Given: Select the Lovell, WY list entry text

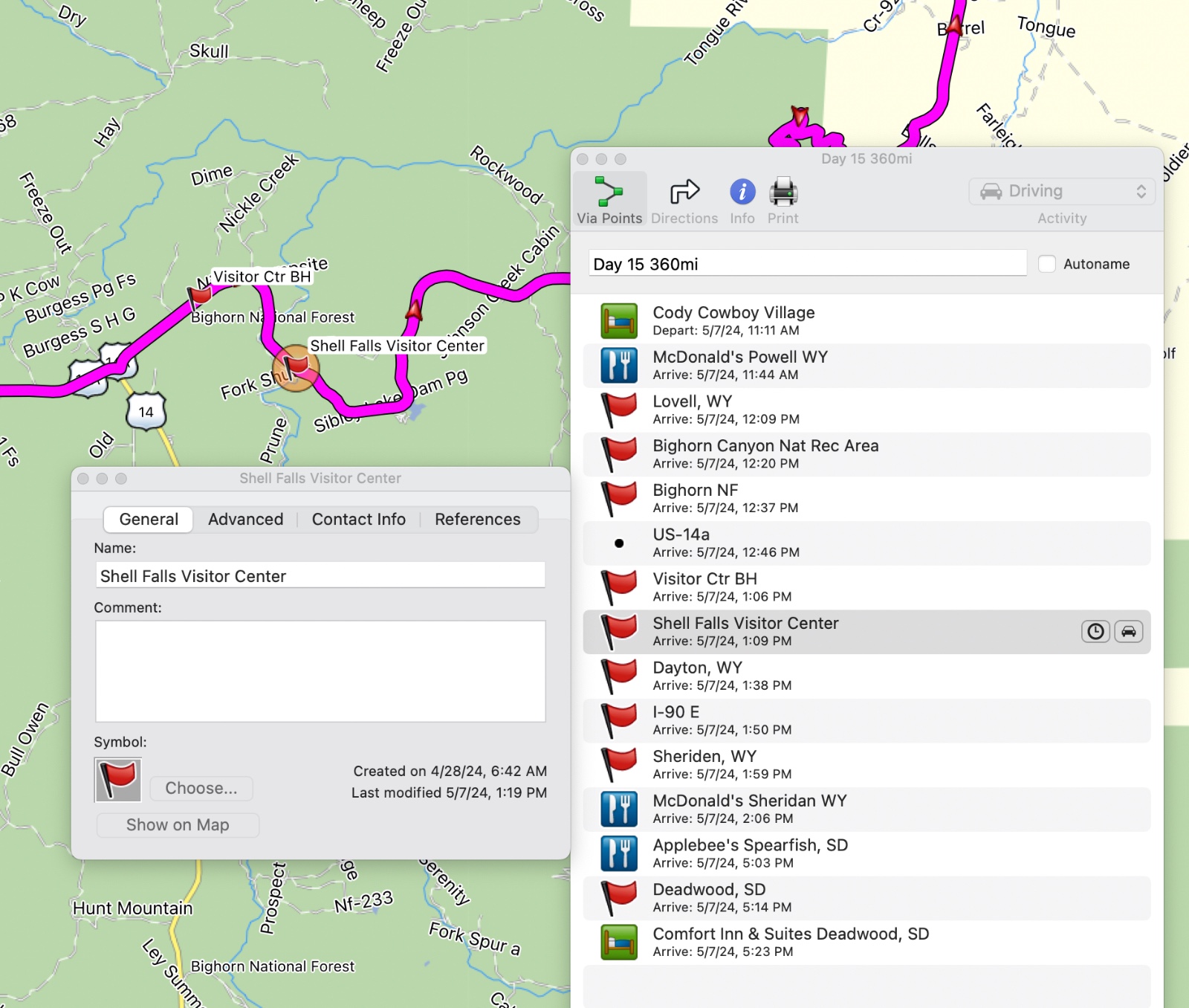Looking at the screenshot, I should click(x=693, y=401).
